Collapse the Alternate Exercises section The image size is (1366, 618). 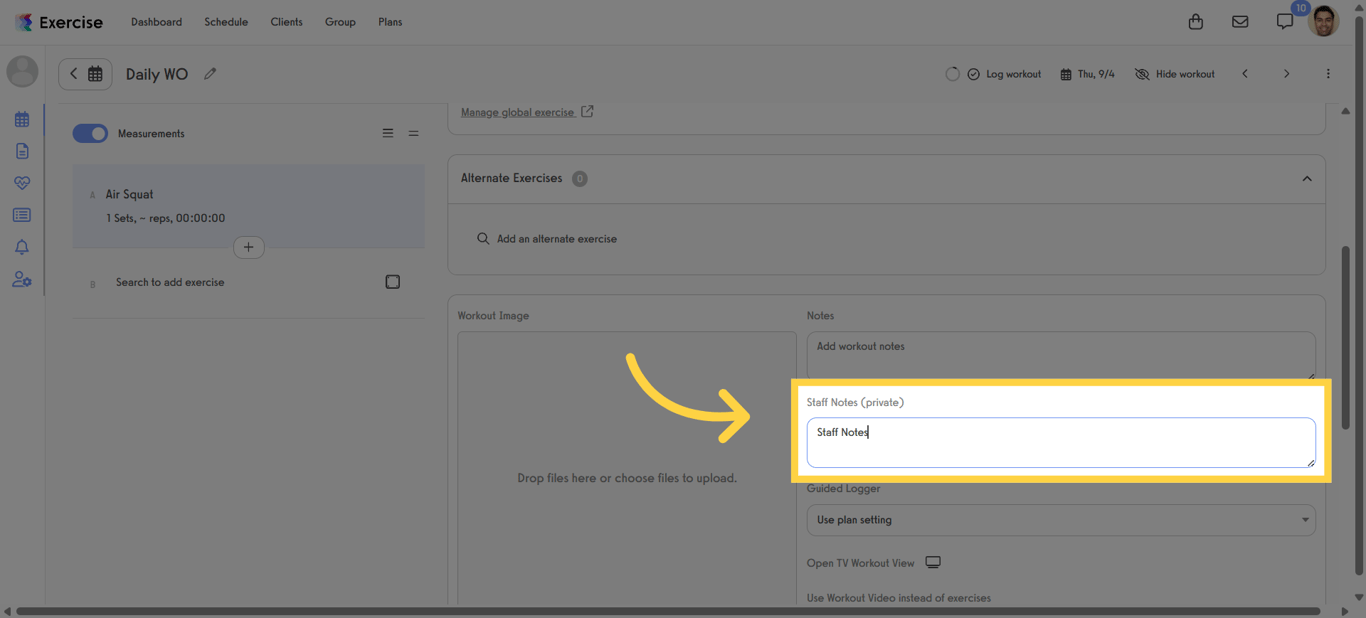pyautogui.click(x=1307, y=178)
